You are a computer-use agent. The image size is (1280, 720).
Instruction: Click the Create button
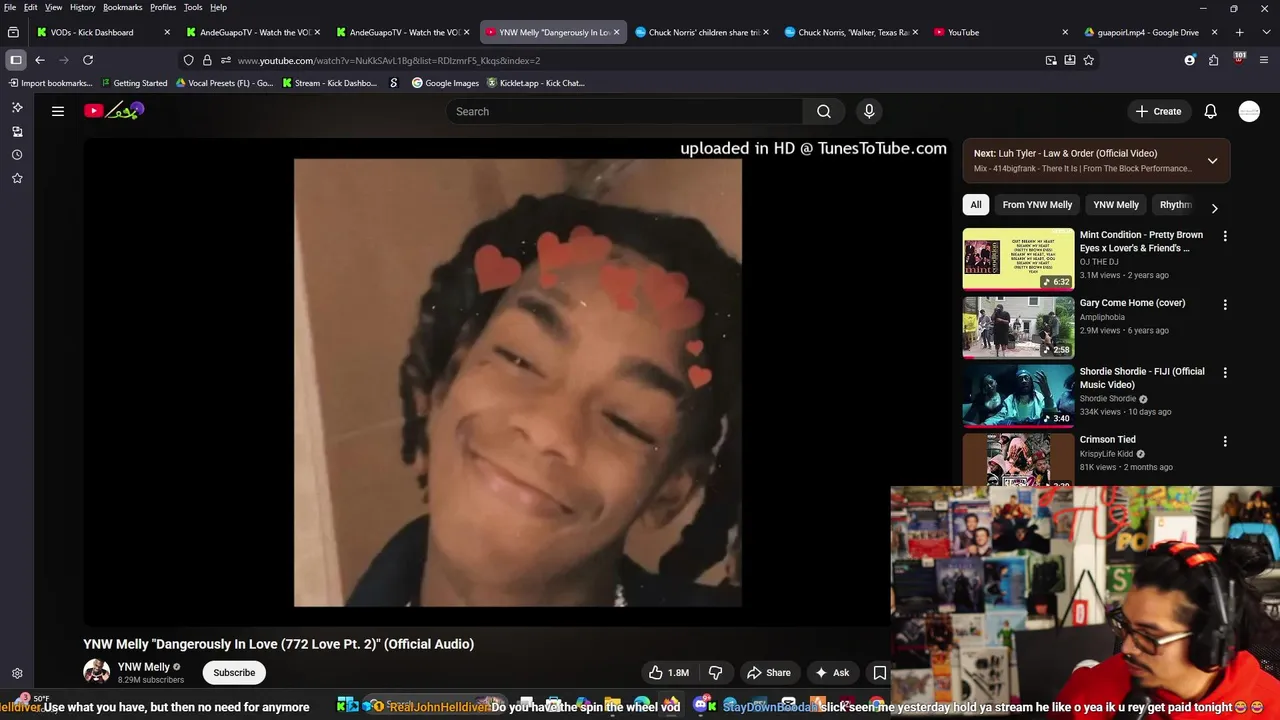(x=1159, y=111)
